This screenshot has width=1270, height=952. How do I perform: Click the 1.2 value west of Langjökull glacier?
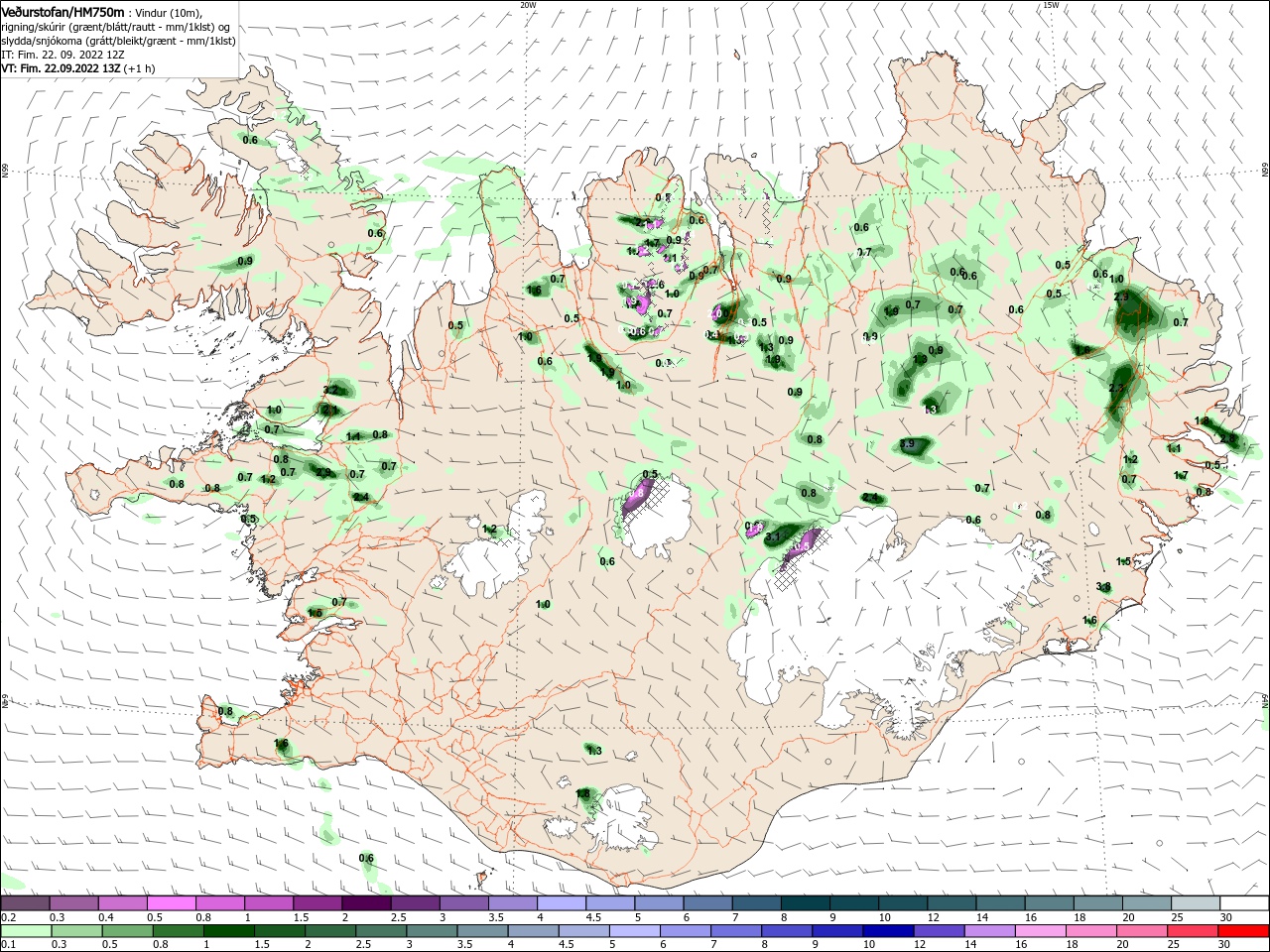point(489,530)
